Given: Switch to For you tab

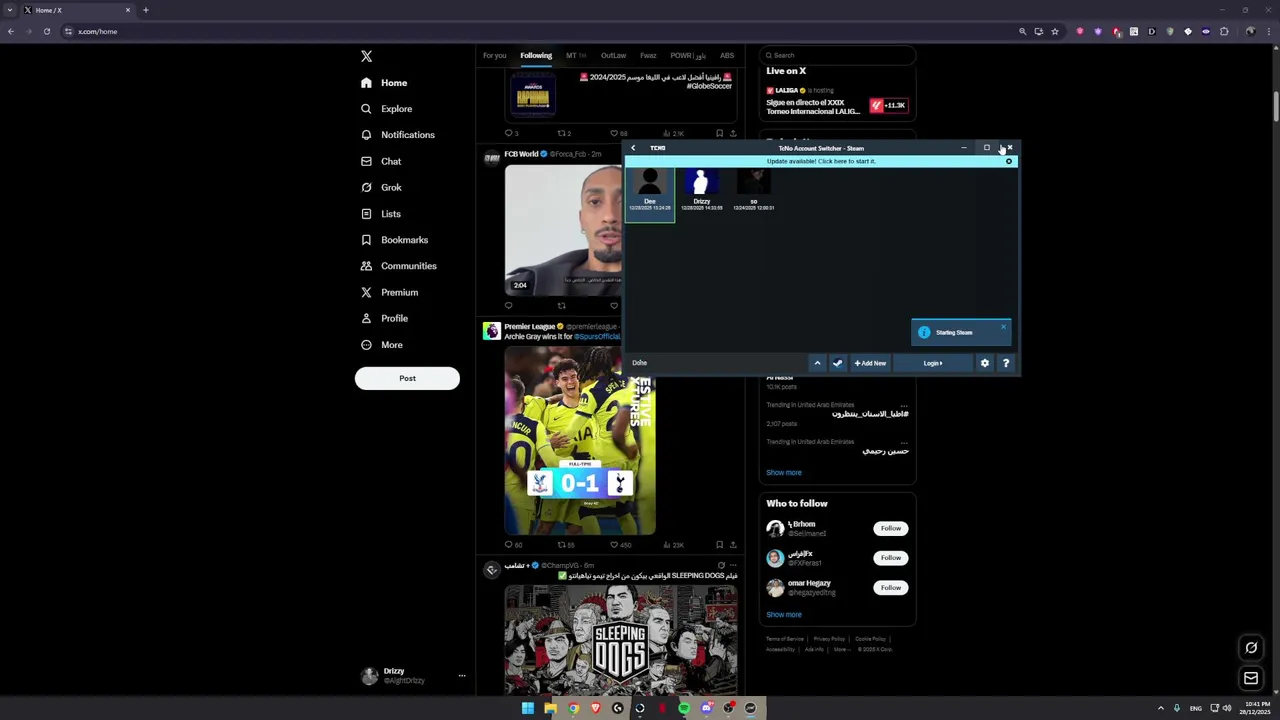Looking at the screenshot, I should [494, 55].
